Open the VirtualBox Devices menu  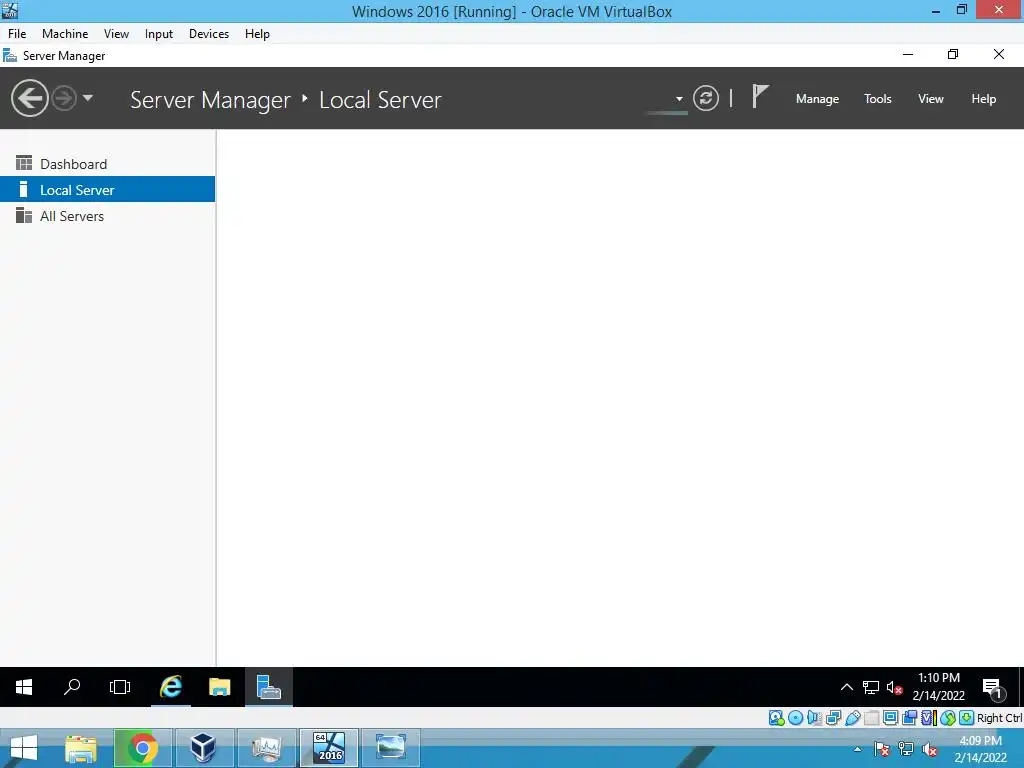click(x=209, y=34)
